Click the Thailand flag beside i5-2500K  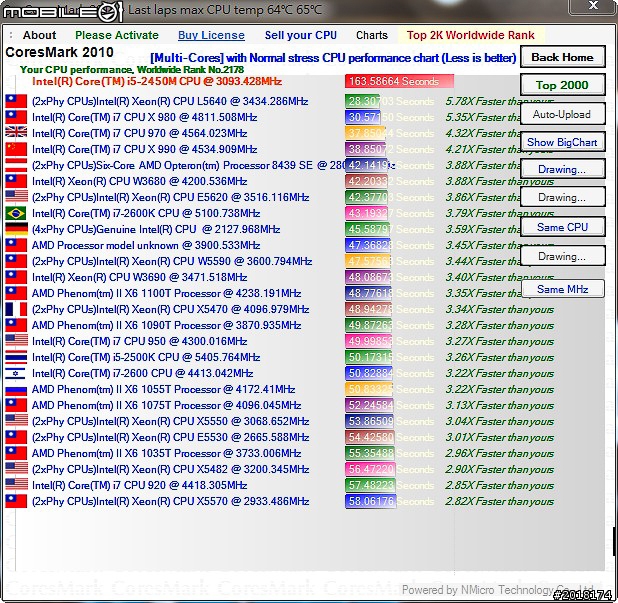pos(16,357)
